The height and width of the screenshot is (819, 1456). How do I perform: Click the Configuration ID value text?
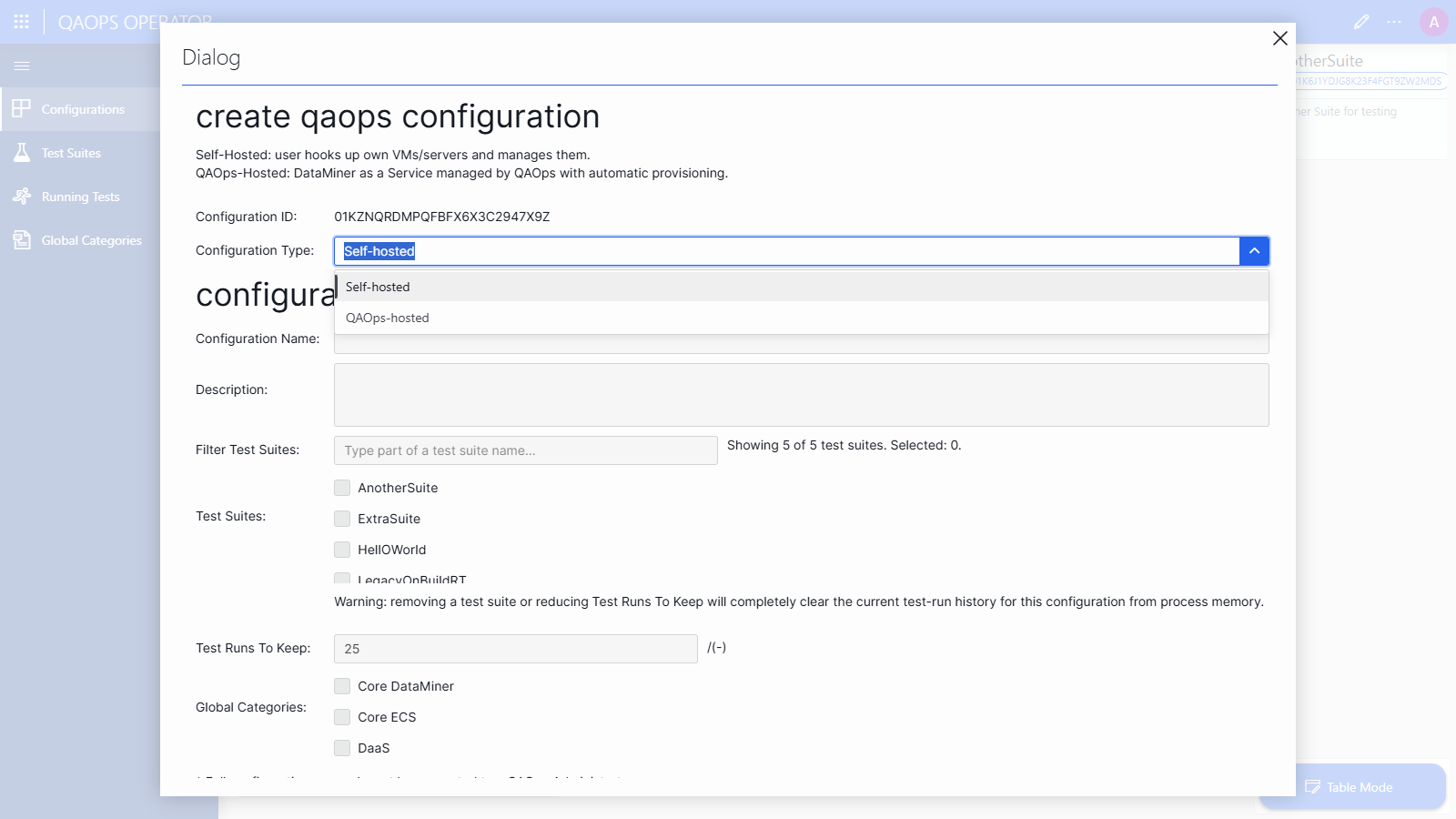(442, 217)
